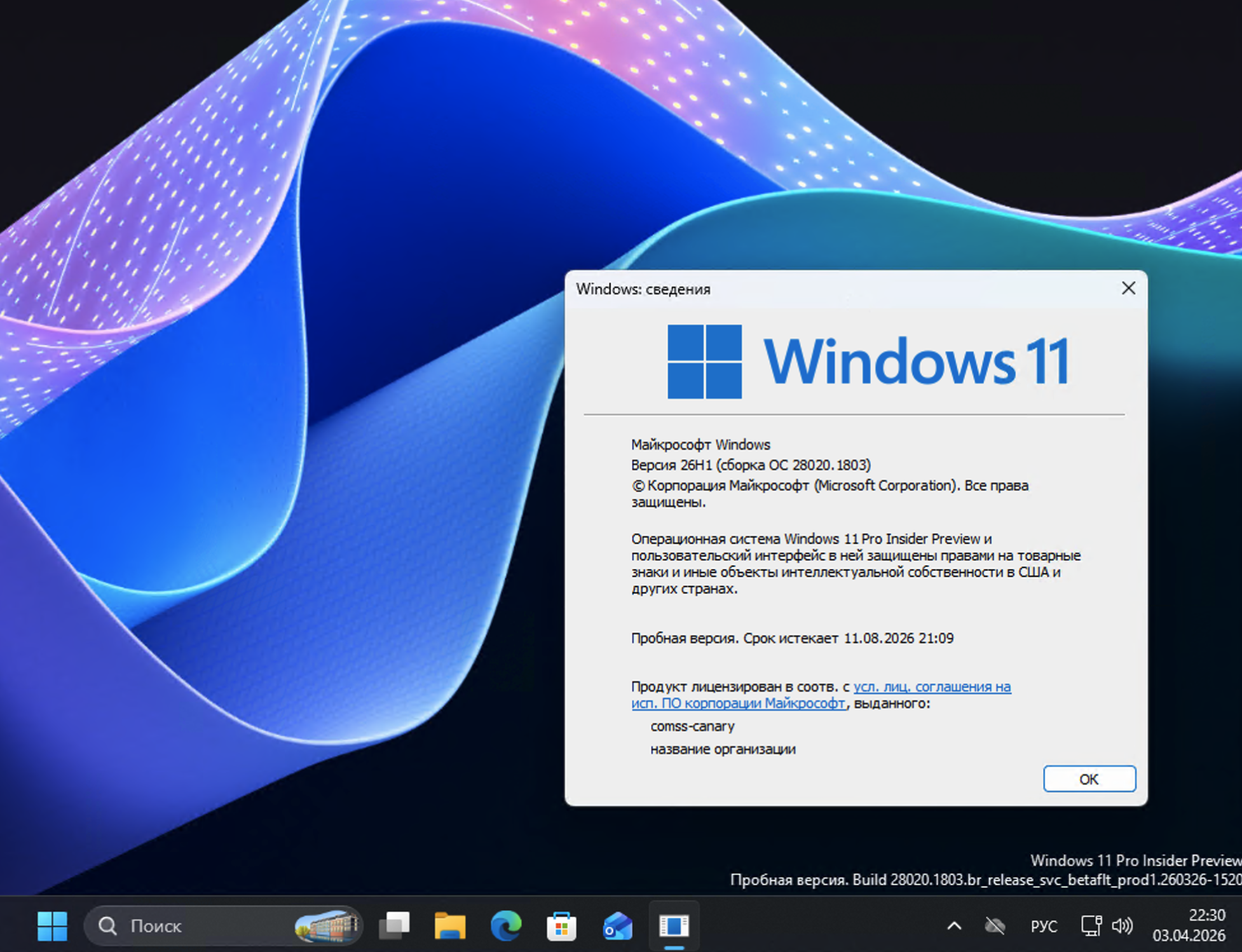Open Task View
The image size is (1242, 952).
[x=395, y=927]
